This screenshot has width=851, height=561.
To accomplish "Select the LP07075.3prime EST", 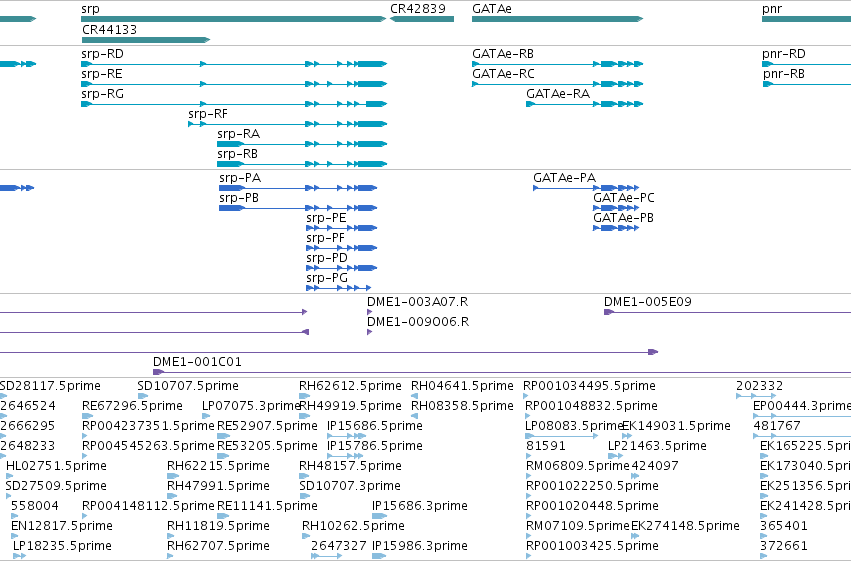I will click(x=206, y=416).
